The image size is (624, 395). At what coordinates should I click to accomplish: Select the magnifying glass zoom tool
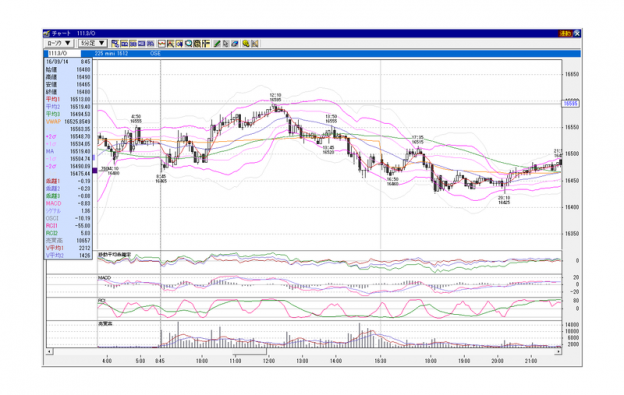click(x=188, y=43)
